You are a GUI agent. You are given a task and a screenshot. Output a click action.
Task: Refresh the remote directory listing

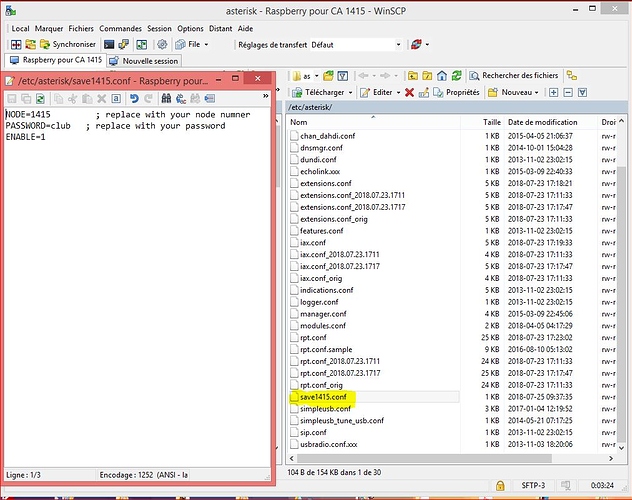[456, 76]
